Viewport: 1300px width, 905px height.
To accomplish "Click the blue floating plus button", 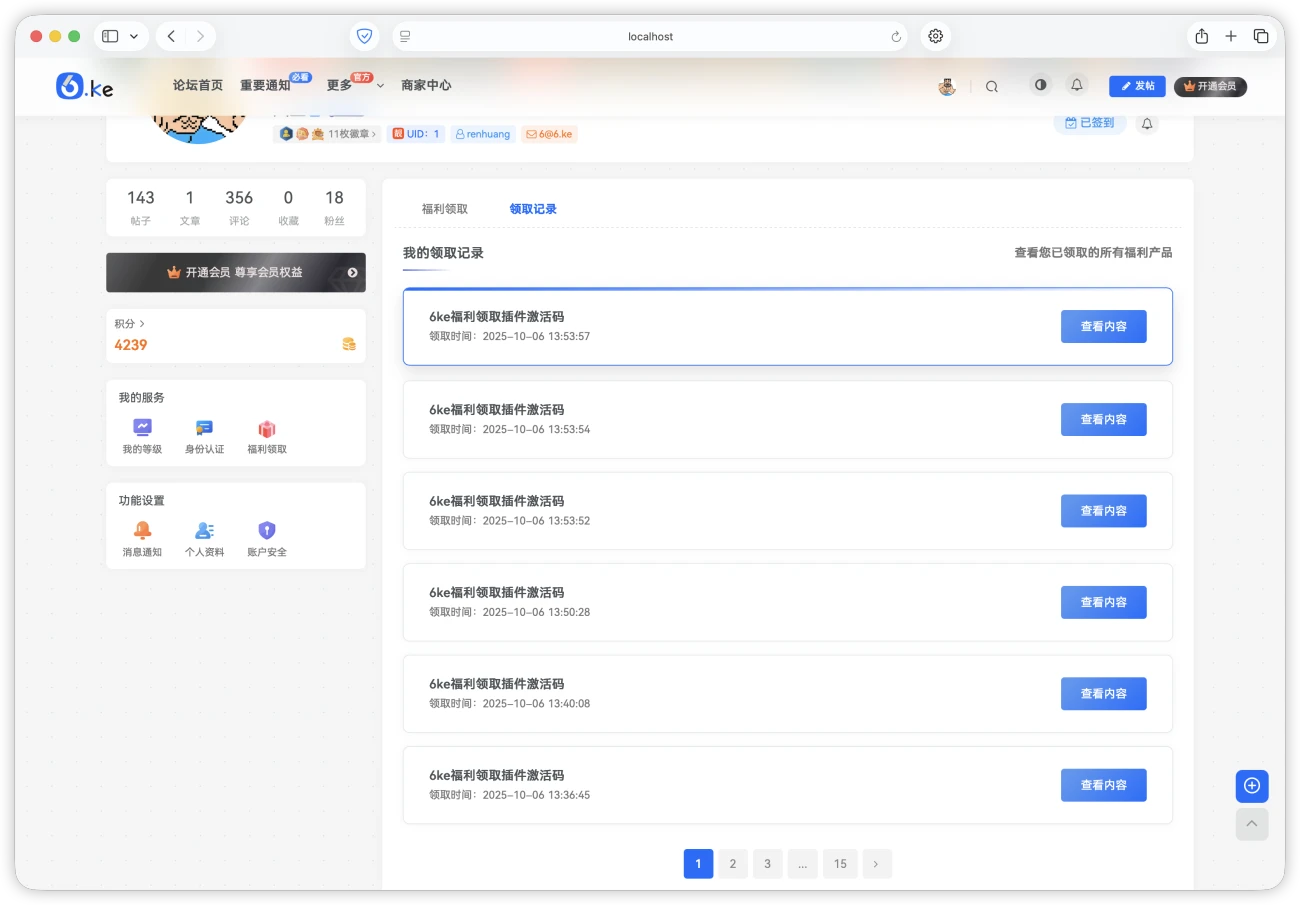I will coord(1251,786).
